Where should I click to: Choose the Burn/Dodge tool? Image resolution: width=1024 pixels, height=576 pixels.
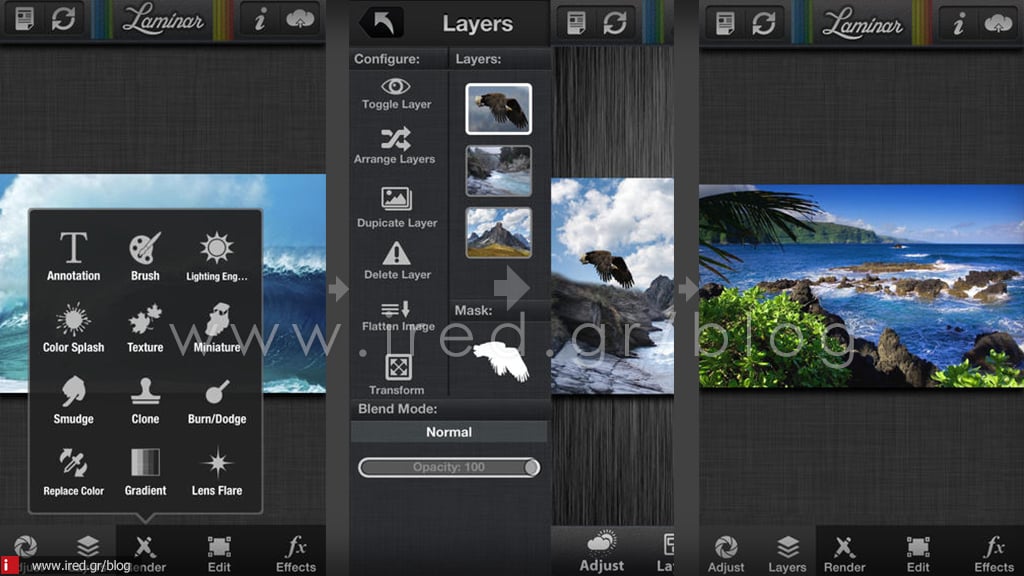[x=216, y=398]
